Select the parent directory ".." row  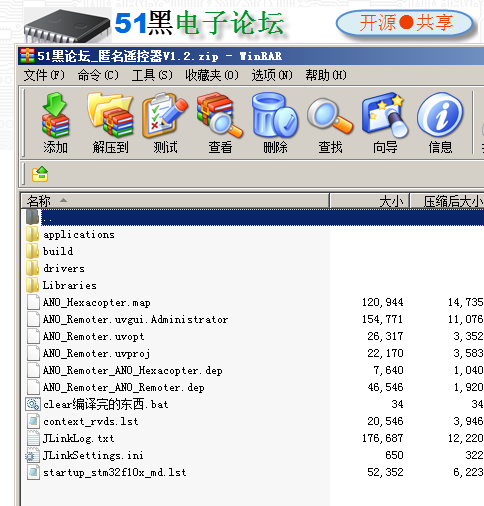tap(255, 217)
